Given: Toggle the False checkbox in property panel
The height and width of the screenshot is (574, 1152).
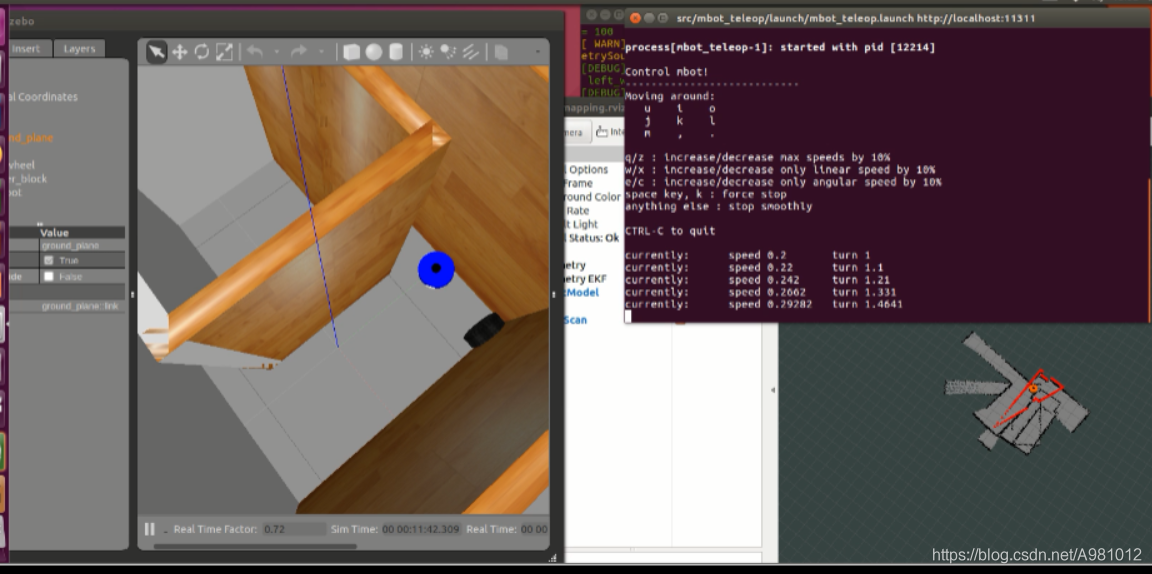Looking at the screenshot, I should click(49, 276).
